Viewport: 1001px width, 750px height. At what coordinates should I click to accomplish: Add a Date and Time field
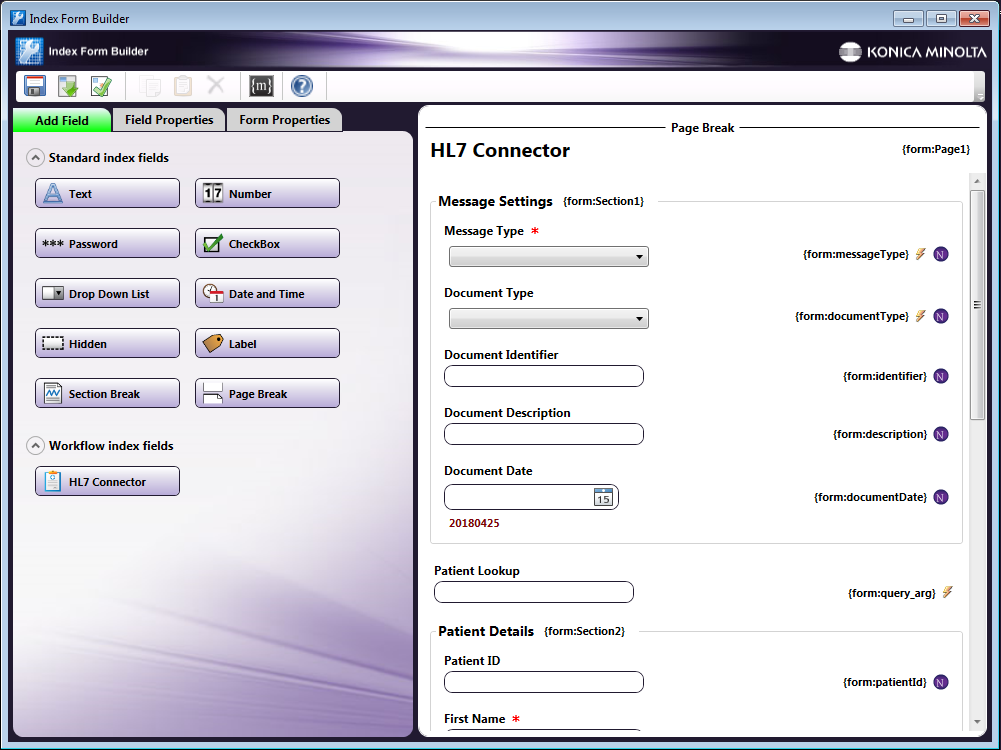(x=267, y=294)
